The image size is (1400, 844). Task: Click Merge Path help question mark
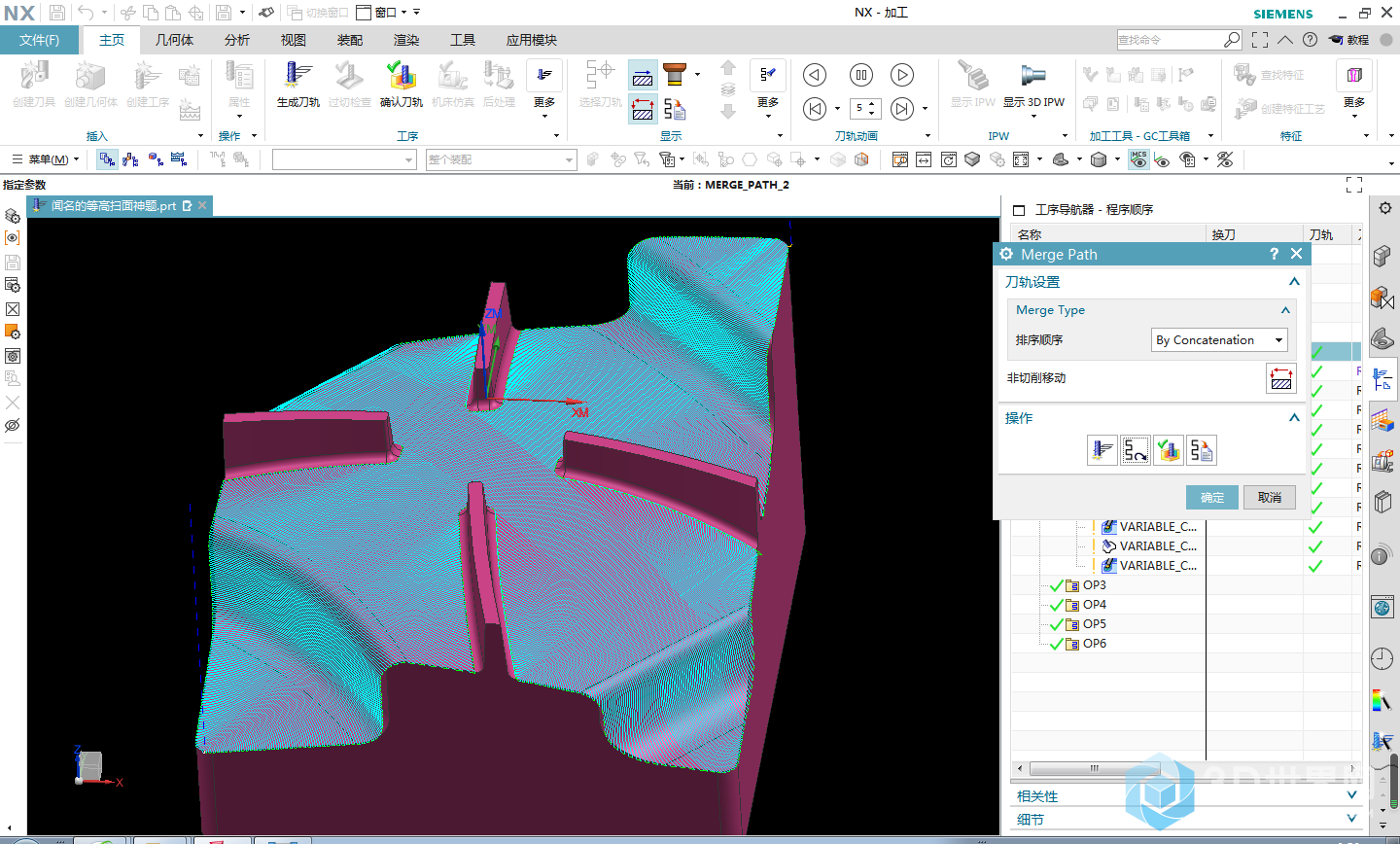(1274, 254)
